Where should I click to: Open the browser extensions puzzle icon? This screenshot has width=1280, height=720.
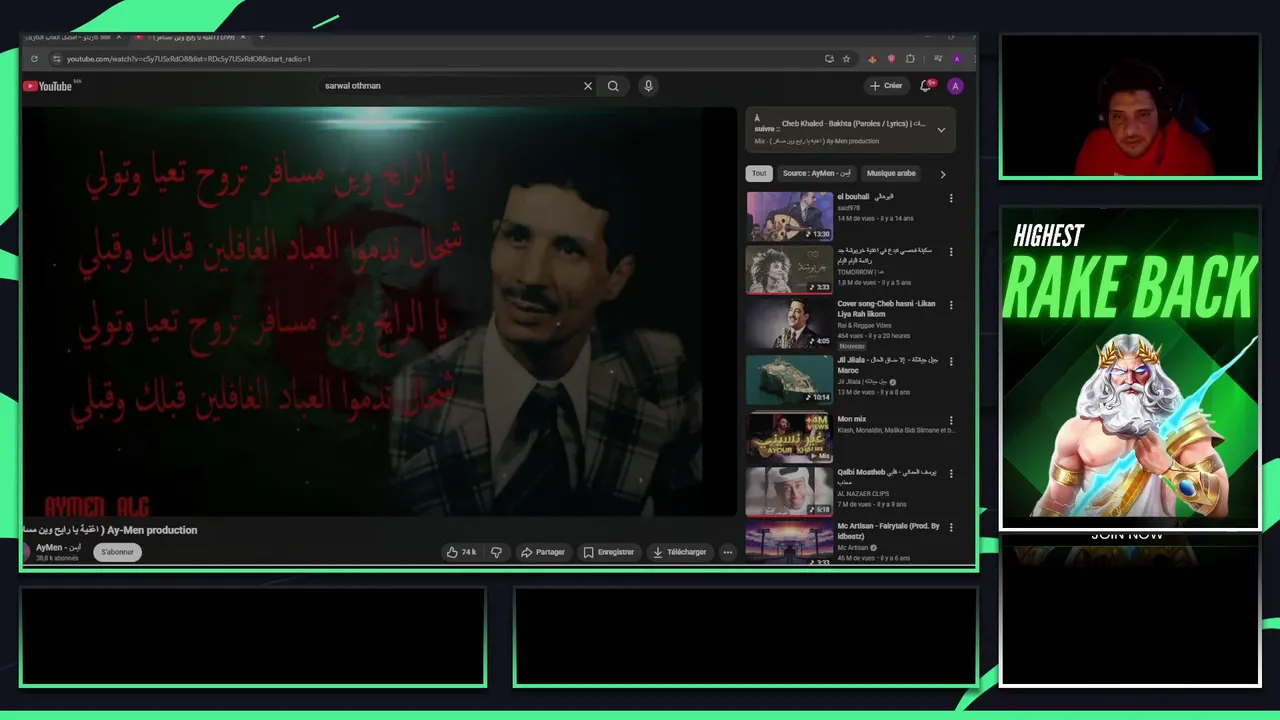910,59
